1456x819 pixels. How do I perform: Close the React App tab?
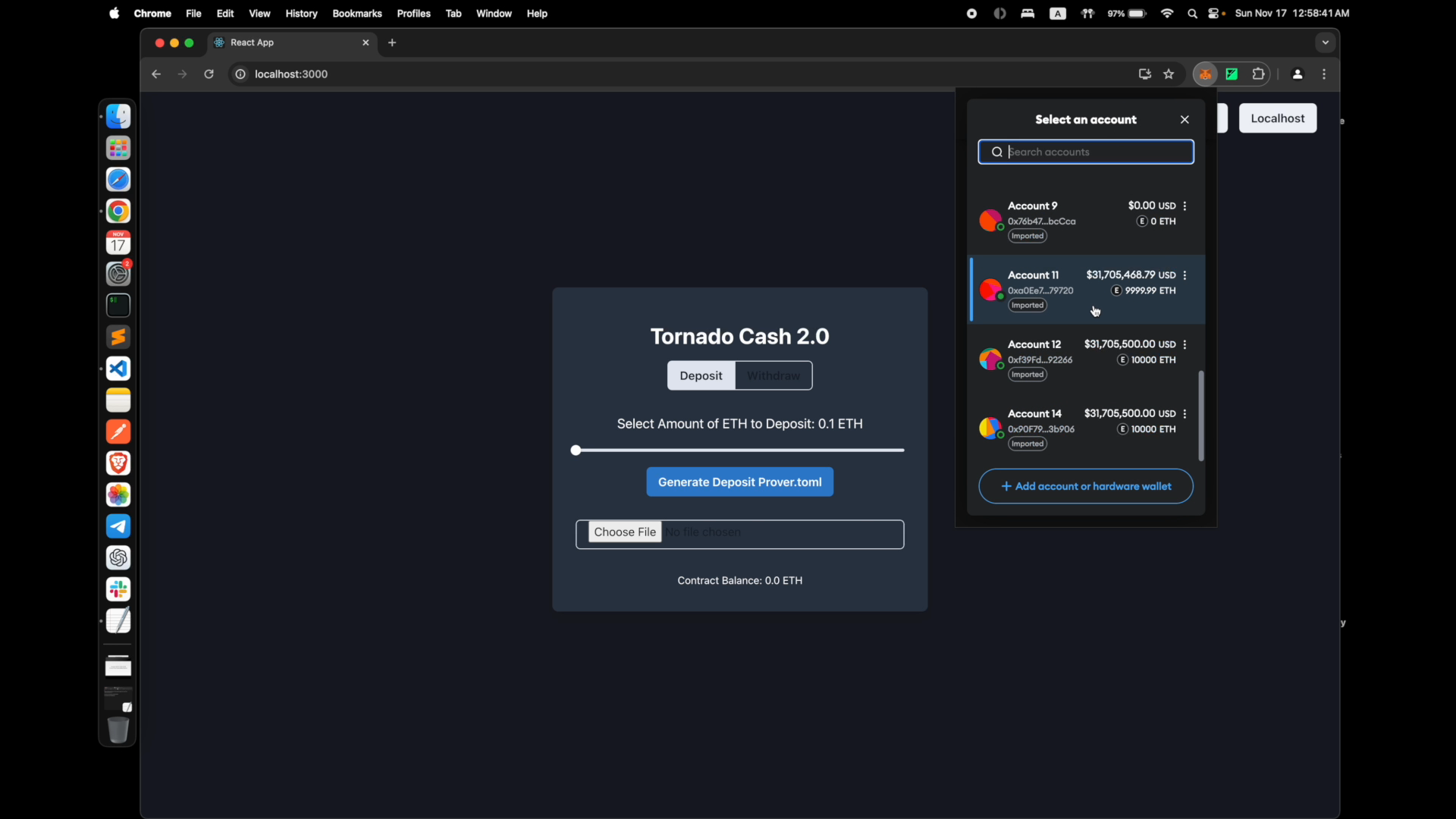[x=366, y=42]
